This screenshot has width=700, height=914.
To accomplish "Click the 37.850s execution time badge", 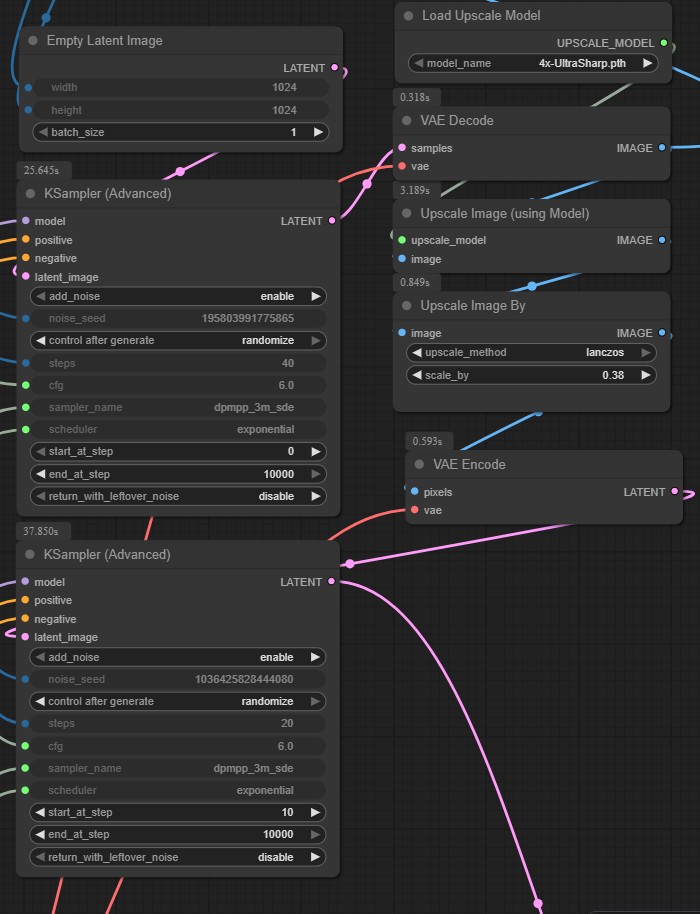I will pos(44,531).
